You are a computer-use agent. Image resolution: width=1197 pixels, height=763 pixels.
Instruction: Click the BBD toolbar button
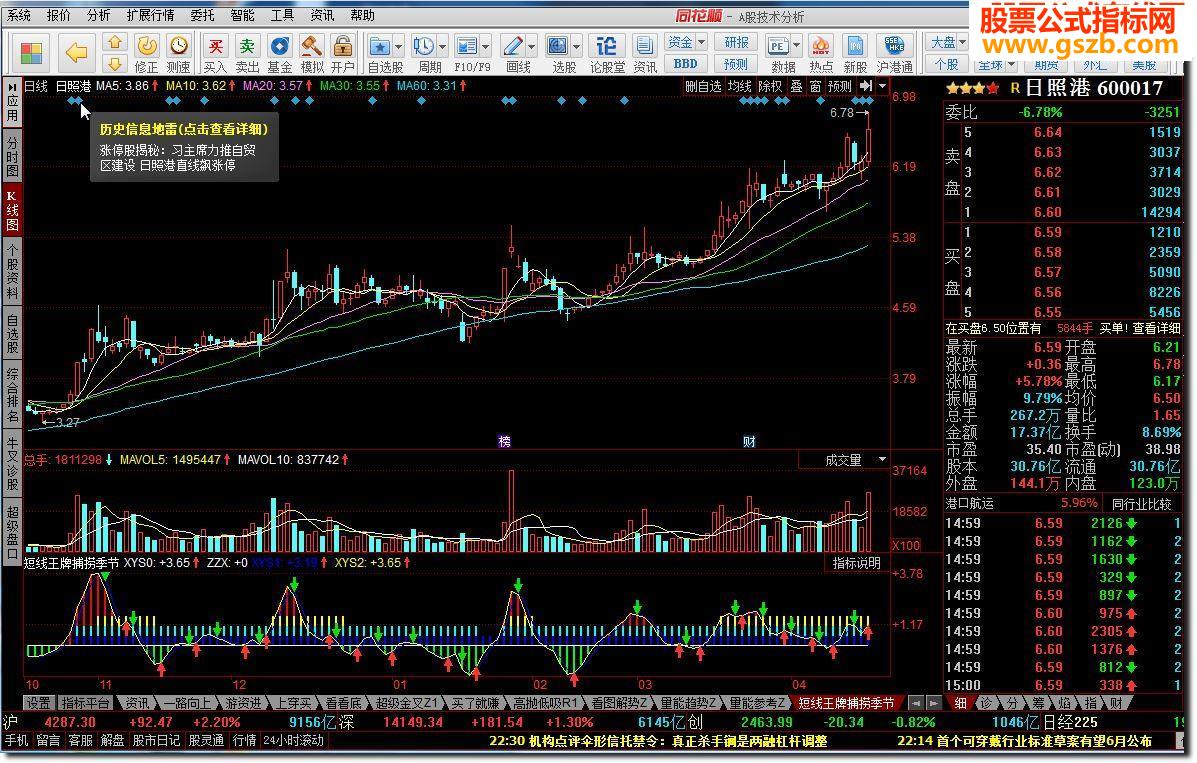click(686, 64)
